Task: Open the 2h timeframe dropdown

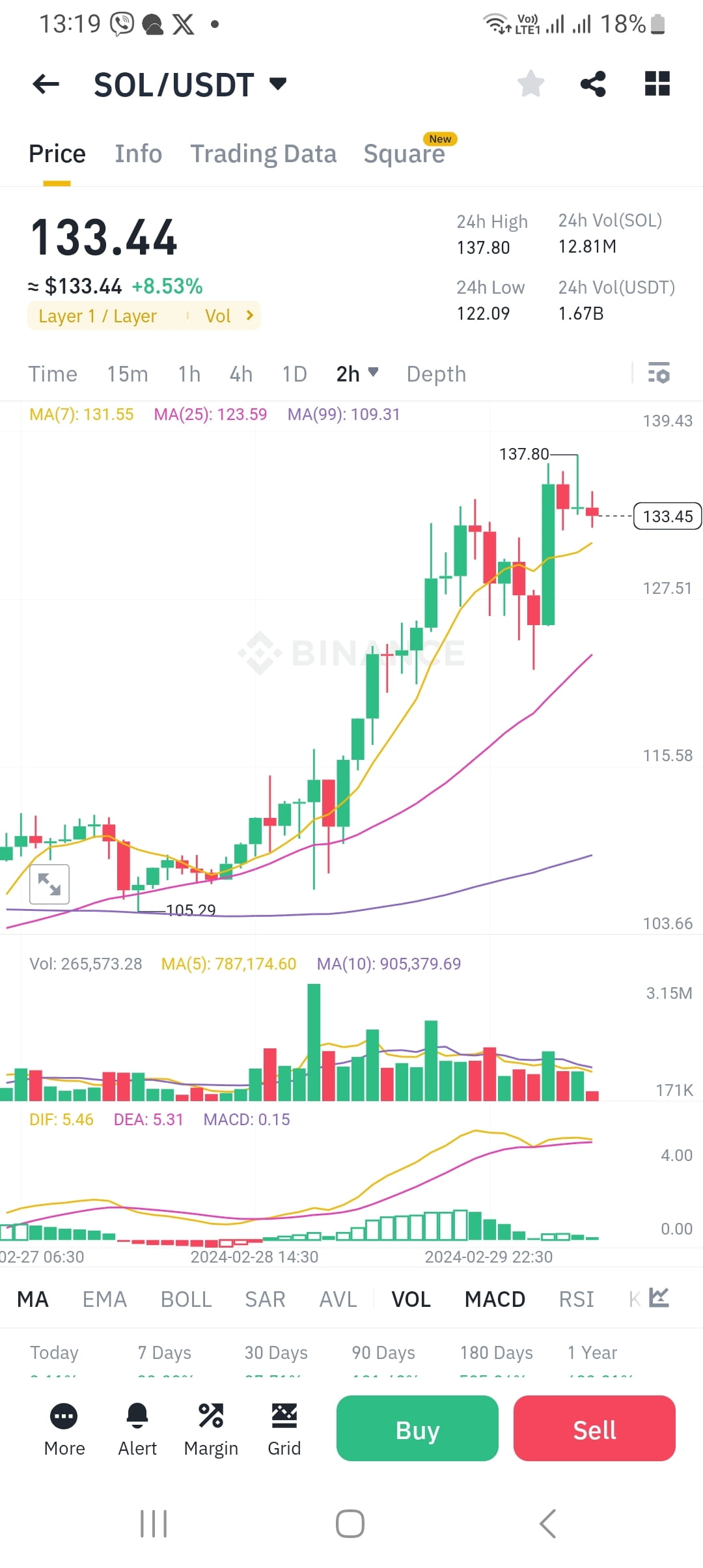Action: pos(356,374)
